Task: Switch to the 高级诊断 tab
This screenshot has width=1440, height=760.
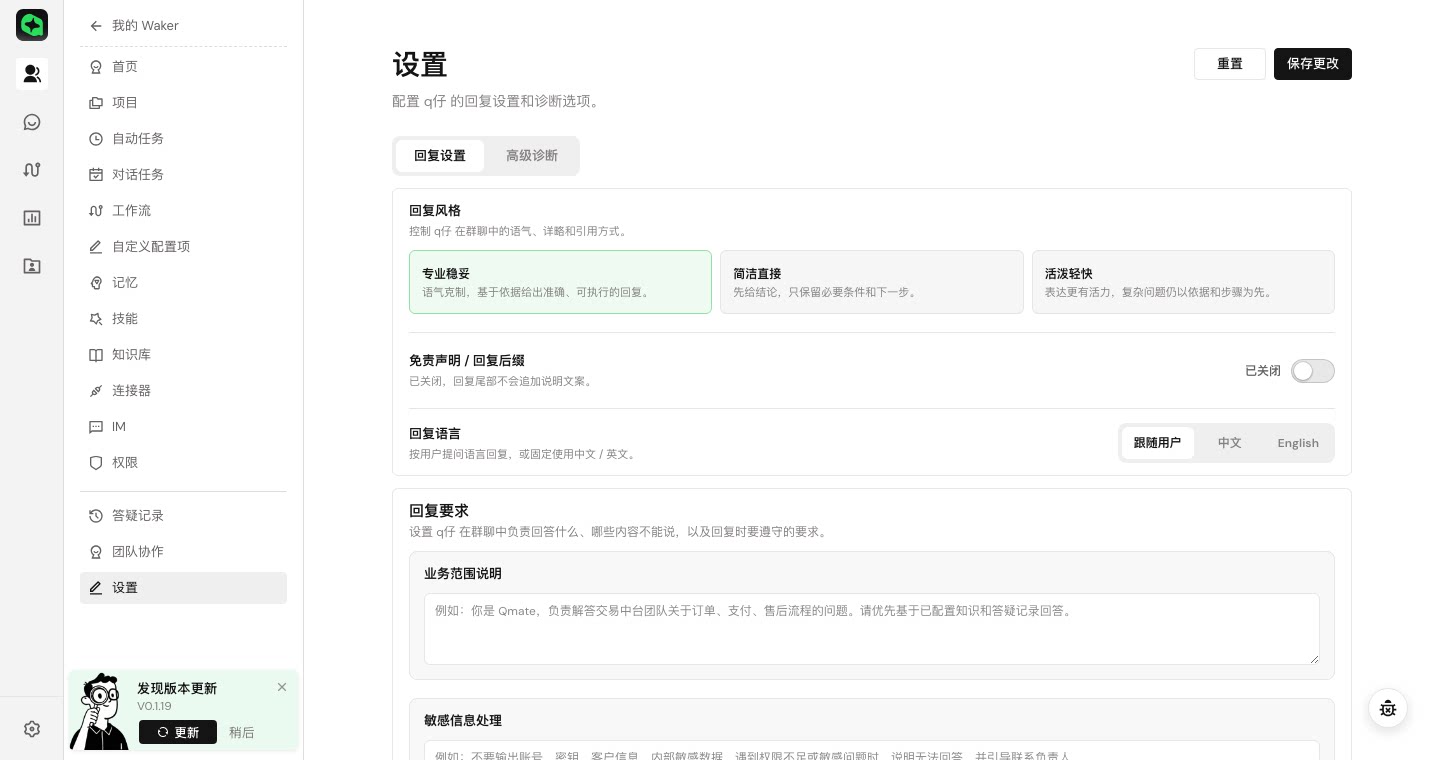Action: (532, 156)
